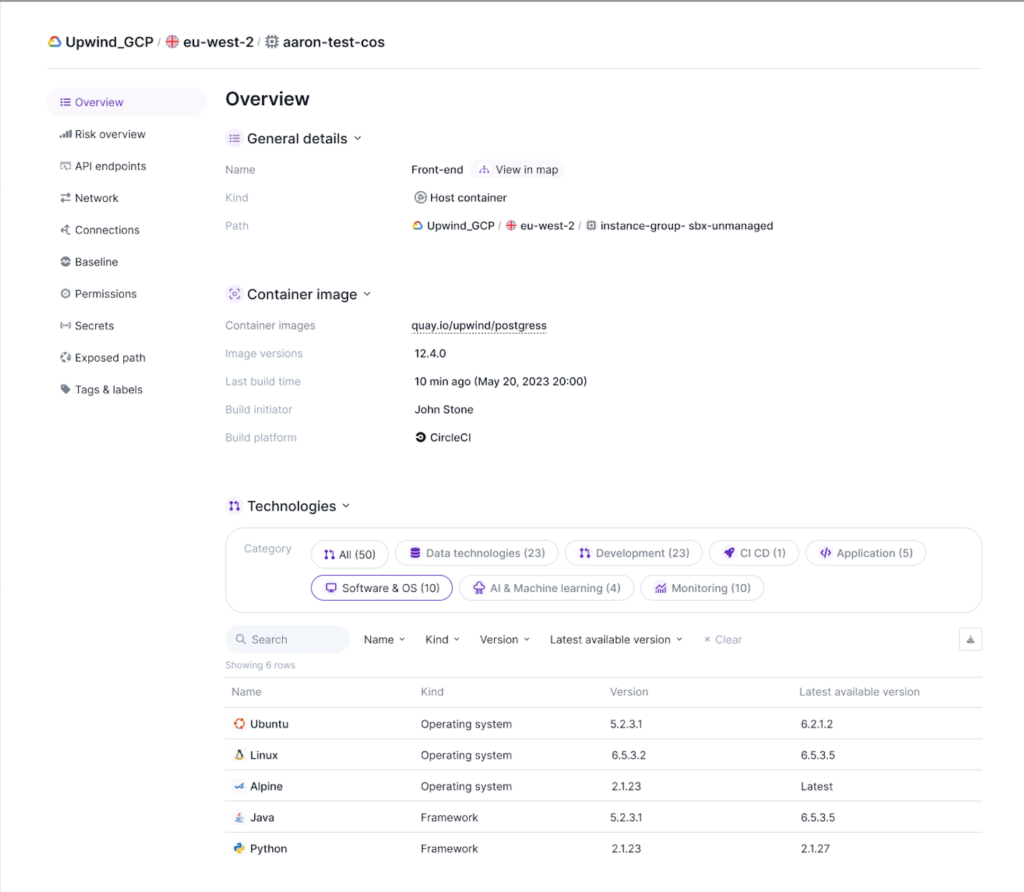Collapse the General details section
Screen dimensions: 1024x892
[359, 138]
